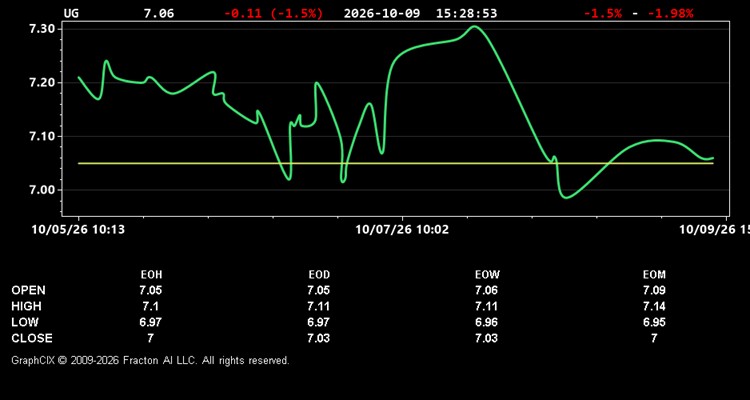Select the EOD column header

(319, 275)
